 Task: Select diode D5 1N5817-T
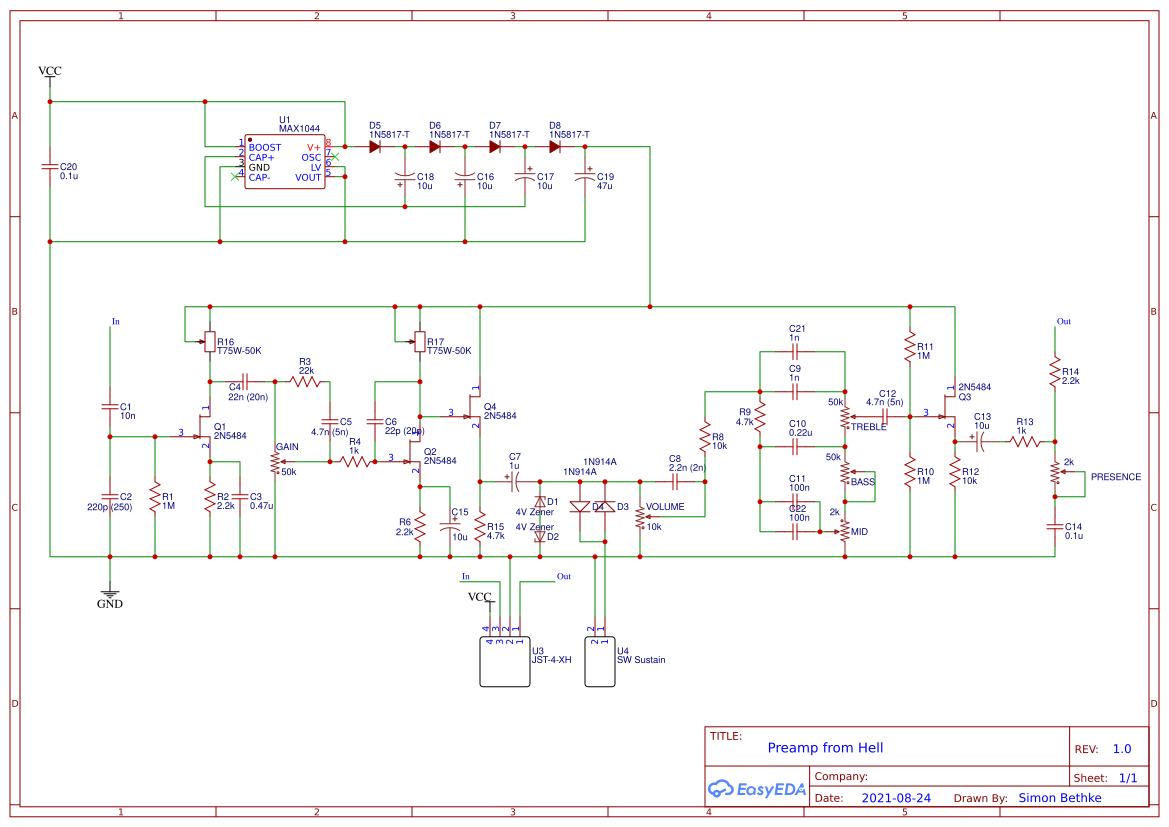pyautogui.click(x=374, y=145)
